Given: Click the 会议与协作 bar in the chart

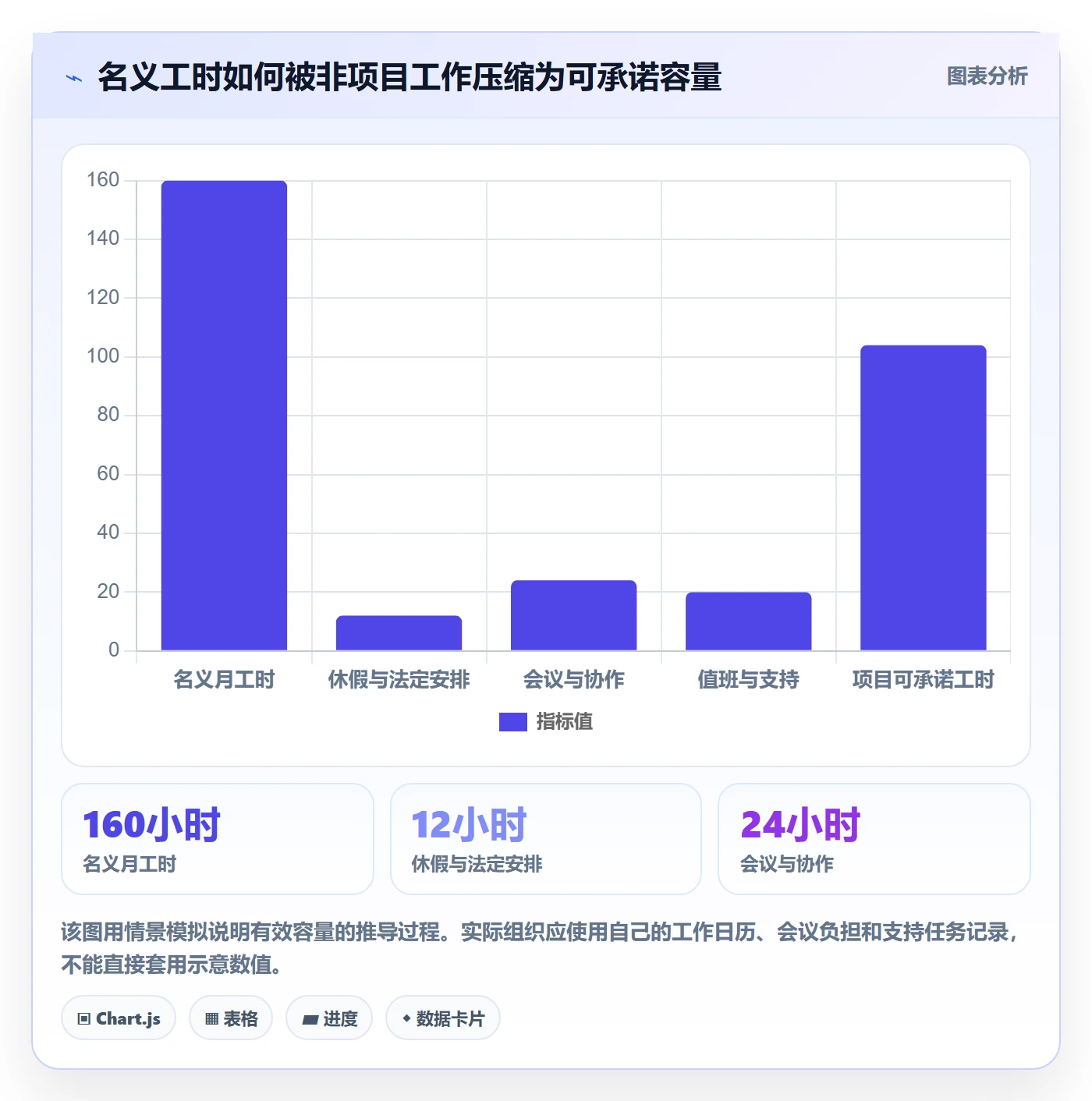Looking at the screenshot, I should (x=573, y=615).
